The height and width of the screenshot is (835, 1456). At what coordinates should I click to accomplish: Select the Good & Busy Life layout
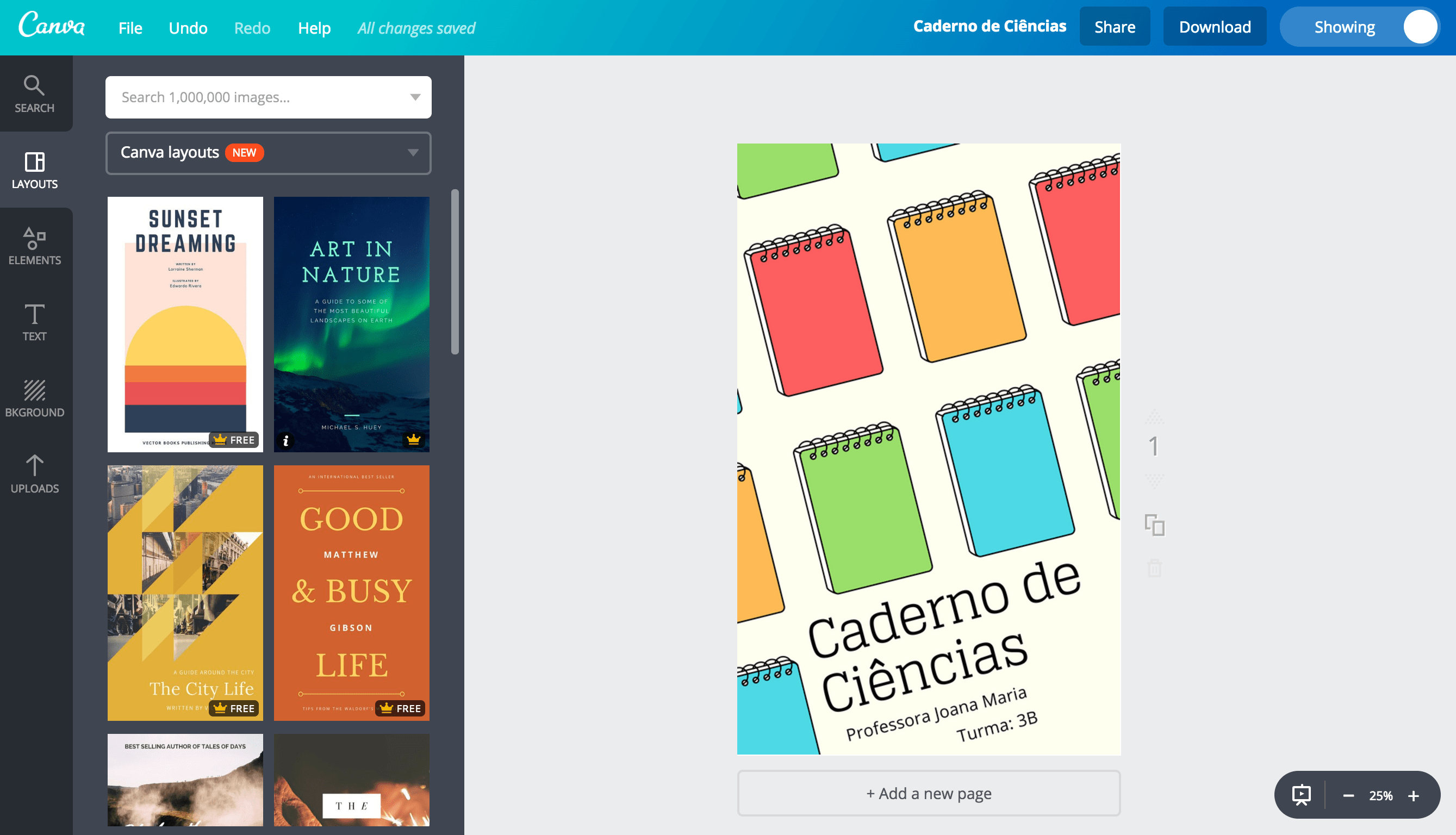point(352,593)
